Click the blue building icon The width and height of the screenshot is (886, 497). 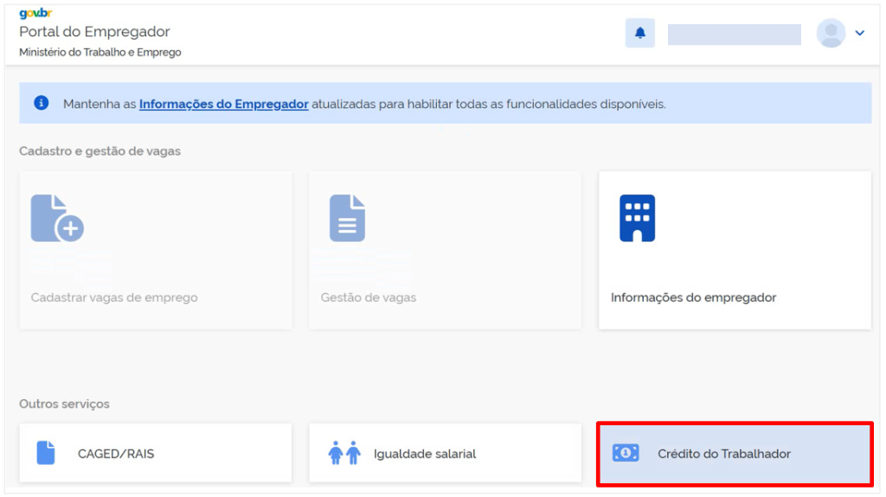point(637,218)
